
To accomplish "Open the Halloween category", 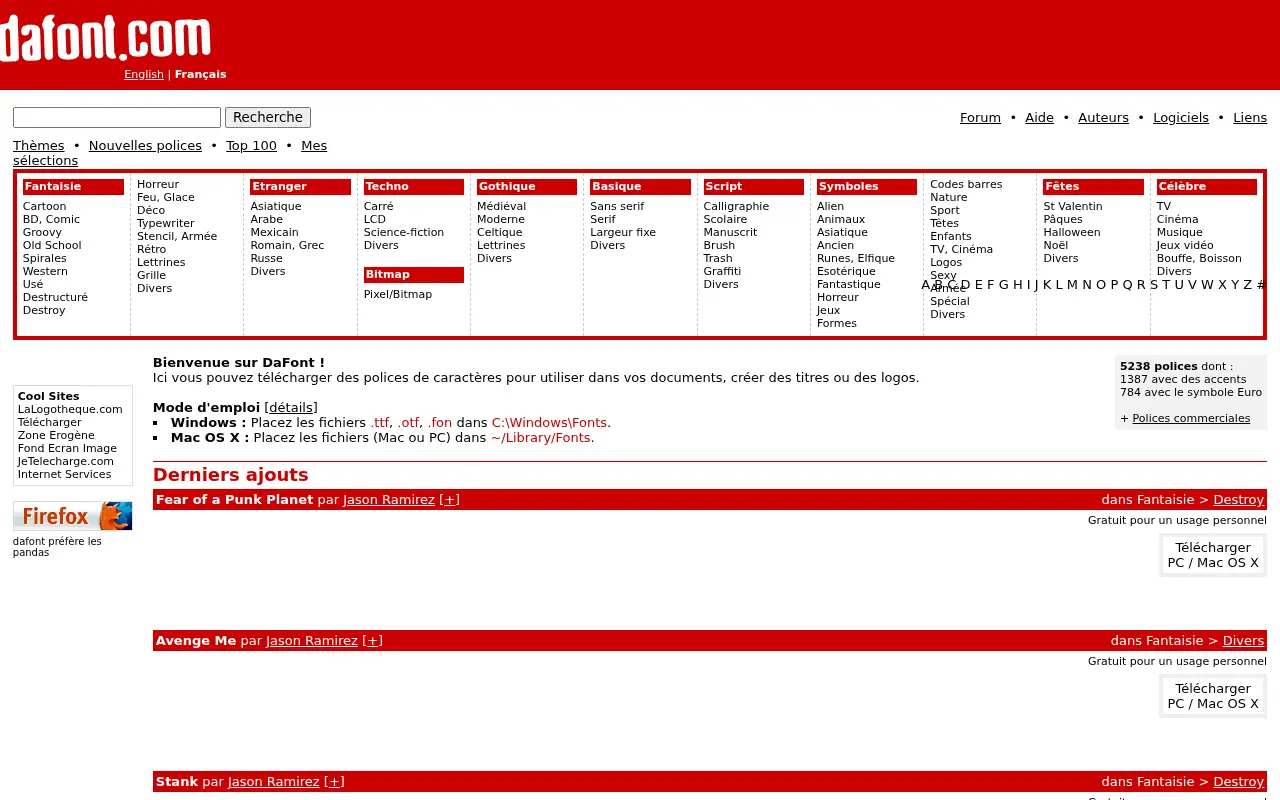I will (1072, 232).
